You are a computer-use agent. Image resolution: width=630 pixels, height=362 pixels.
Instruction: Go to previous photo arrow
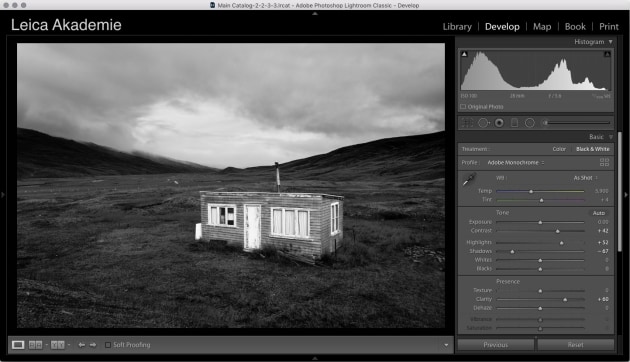click(x=82, y=345)
